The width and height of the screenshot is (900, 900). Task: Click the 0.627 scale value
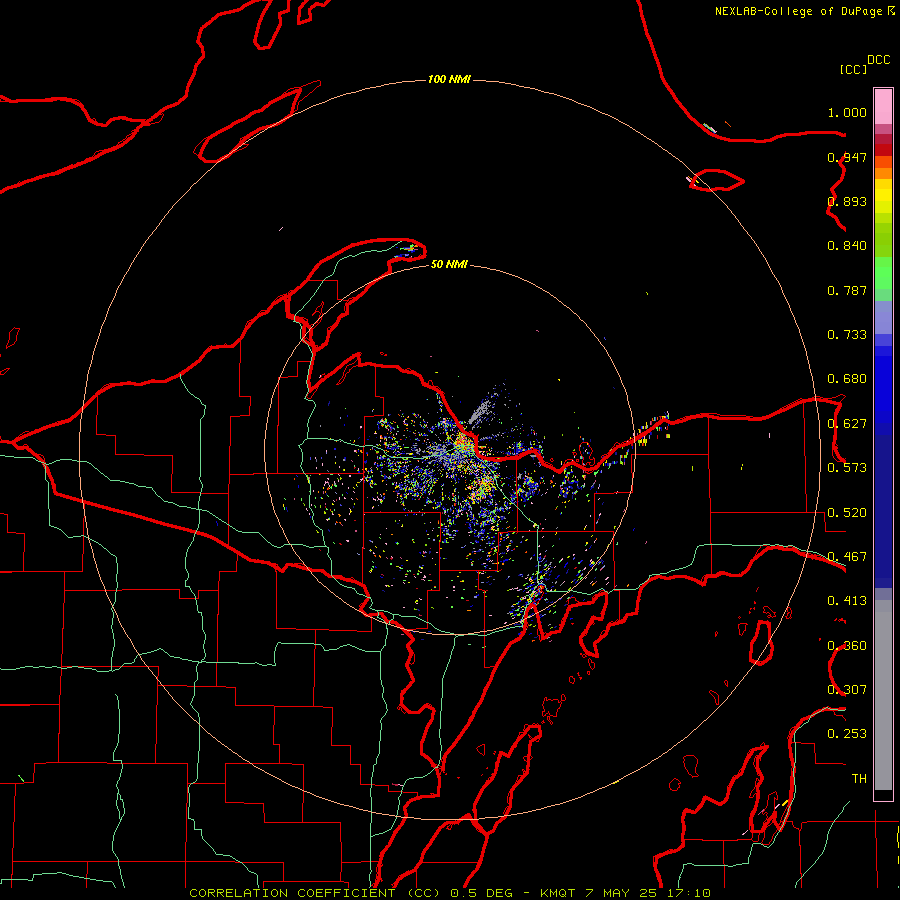pos(847,424)
